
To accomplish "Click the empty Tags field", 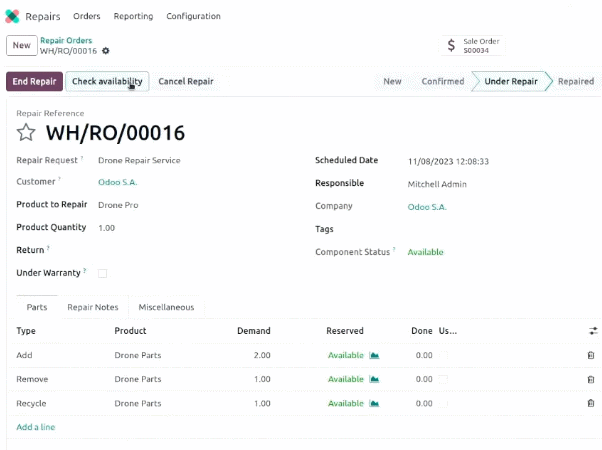I will point(499,229).
